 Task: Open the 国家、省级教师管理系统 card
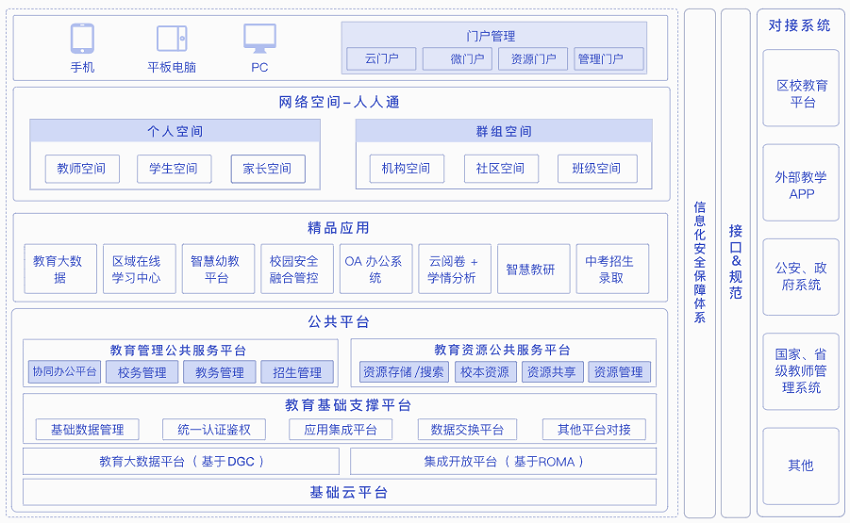(x=801, y=372)
